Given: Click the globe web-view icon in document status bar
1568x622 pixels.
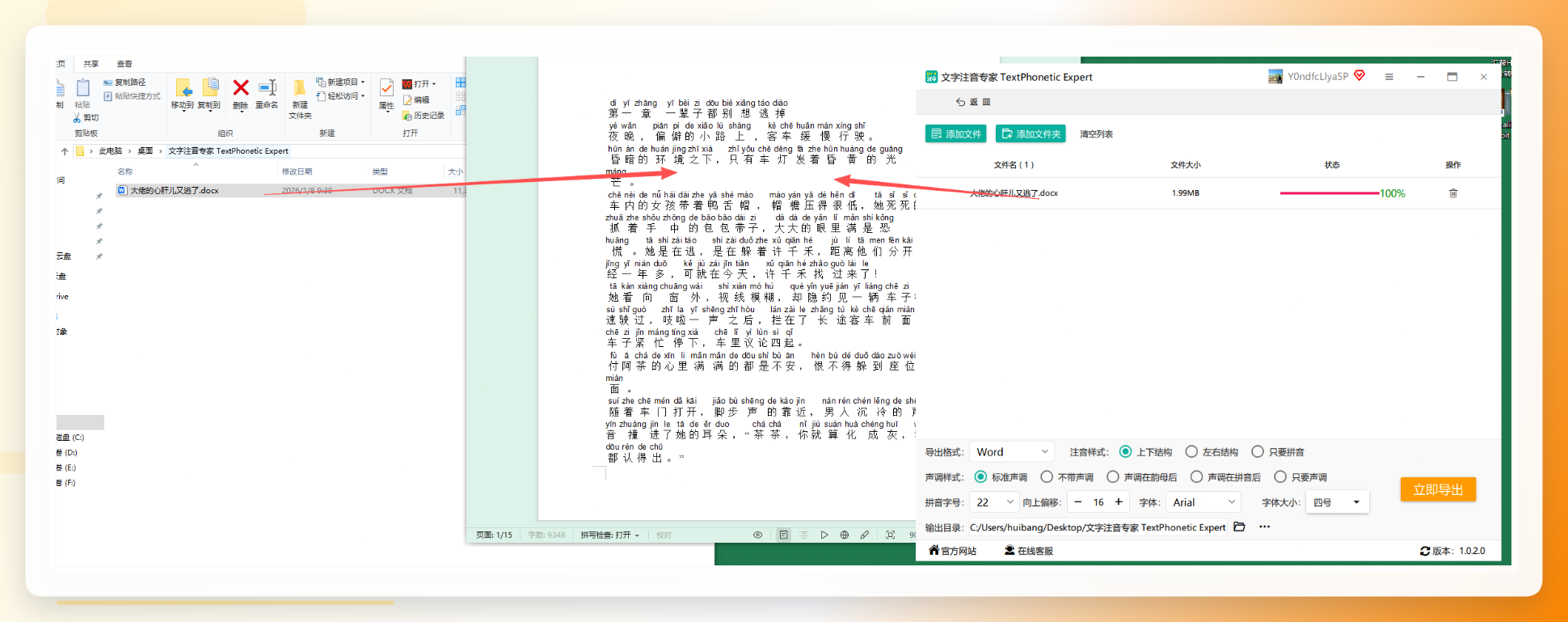Looking at the screenshot, I should tap(845, 535).
